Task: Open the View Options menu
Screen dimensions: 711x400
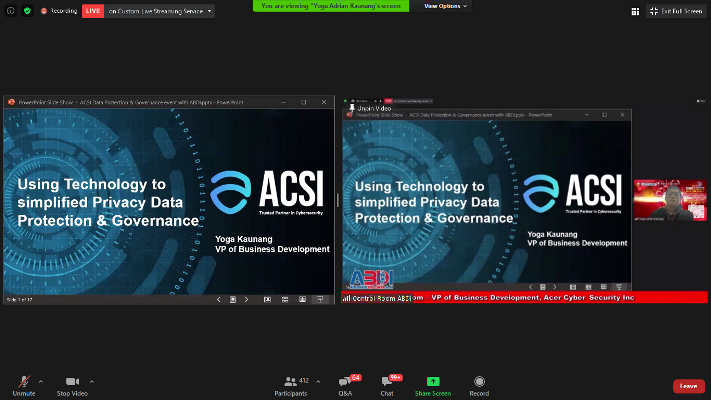Action: (445, 6)
